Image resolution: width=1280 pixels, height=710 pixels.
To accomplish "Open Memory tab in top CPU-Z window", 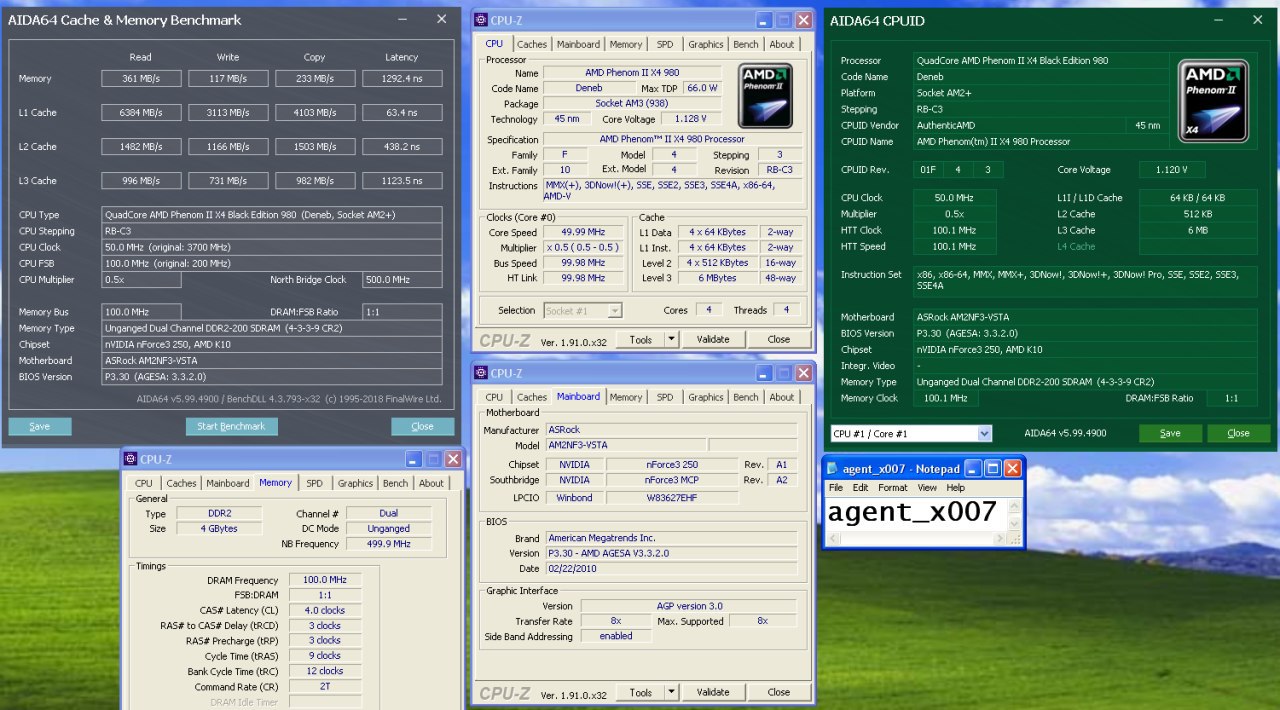I will point(626,44).
